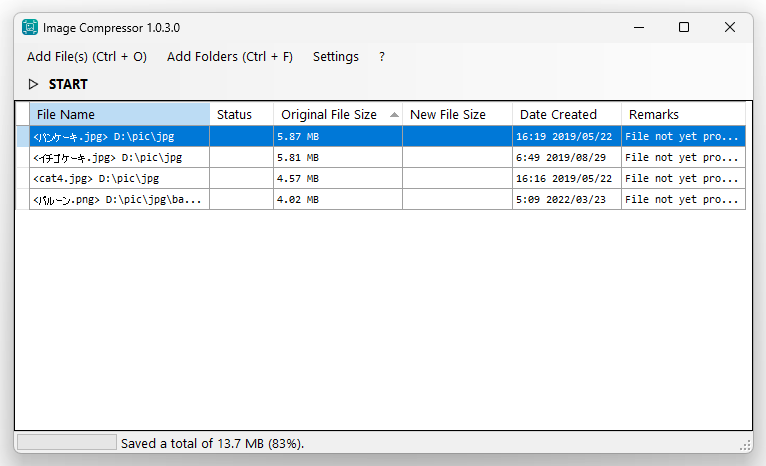Viewport: 766px width, 466px height.
Task: Click the resize grip in status bar
Action: click(x=745, y=445)
